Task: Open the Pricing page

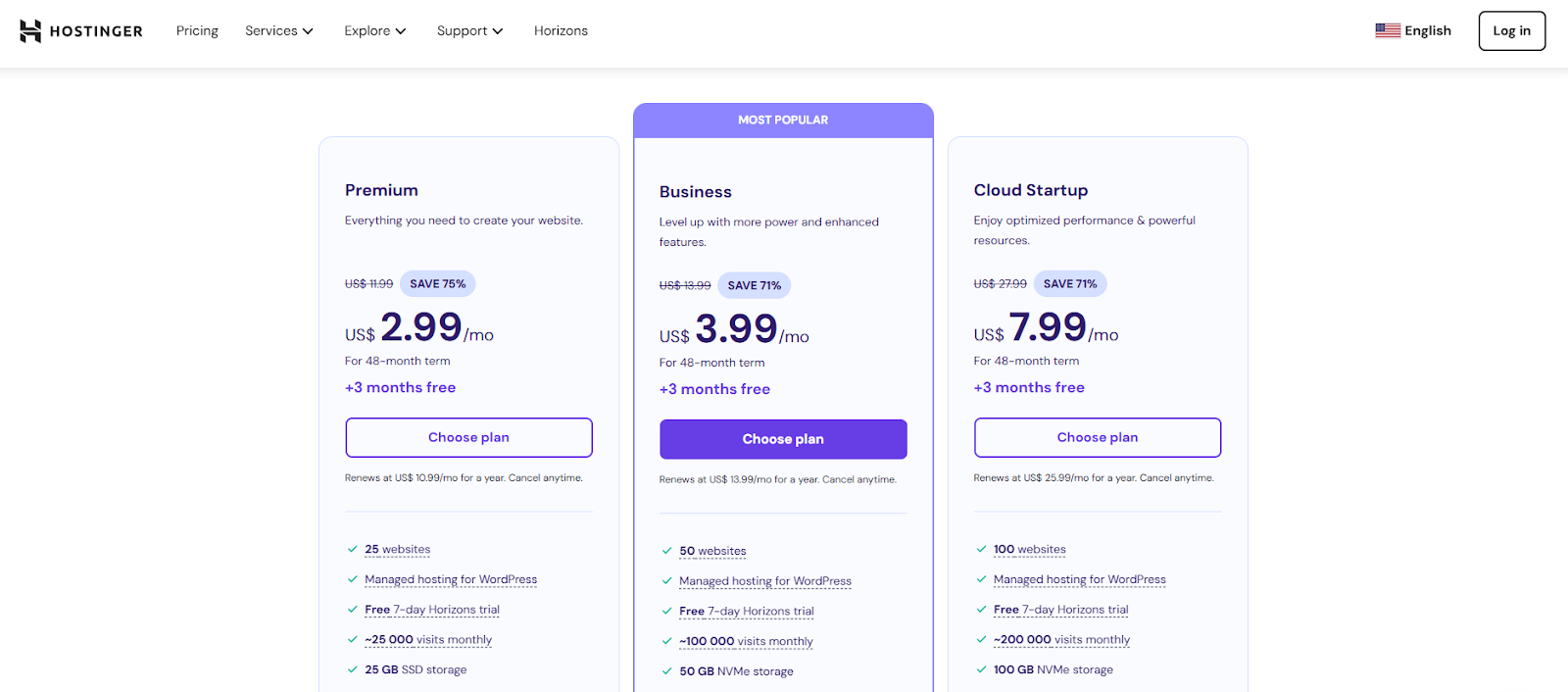Action: [197, 30]
